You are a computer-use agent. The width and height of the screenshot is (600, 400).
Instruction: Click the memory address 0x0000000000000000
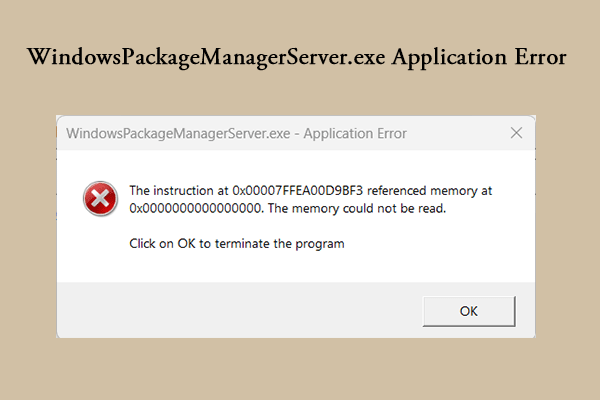tap(196, 208)
